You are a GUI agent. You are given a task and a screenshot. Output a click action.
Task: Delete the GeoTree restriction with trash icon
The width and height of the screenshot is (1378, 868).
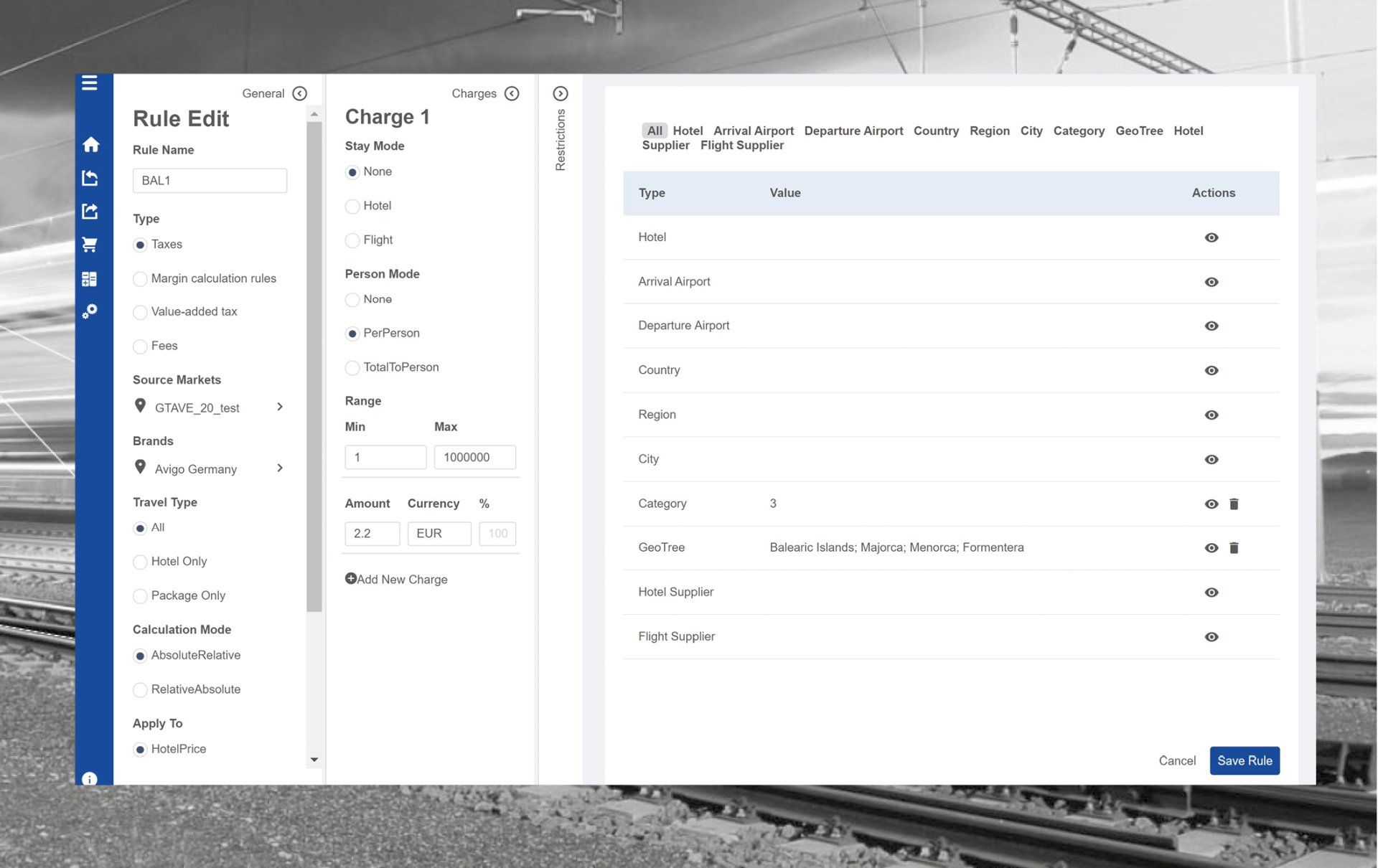pos(1234,548)
